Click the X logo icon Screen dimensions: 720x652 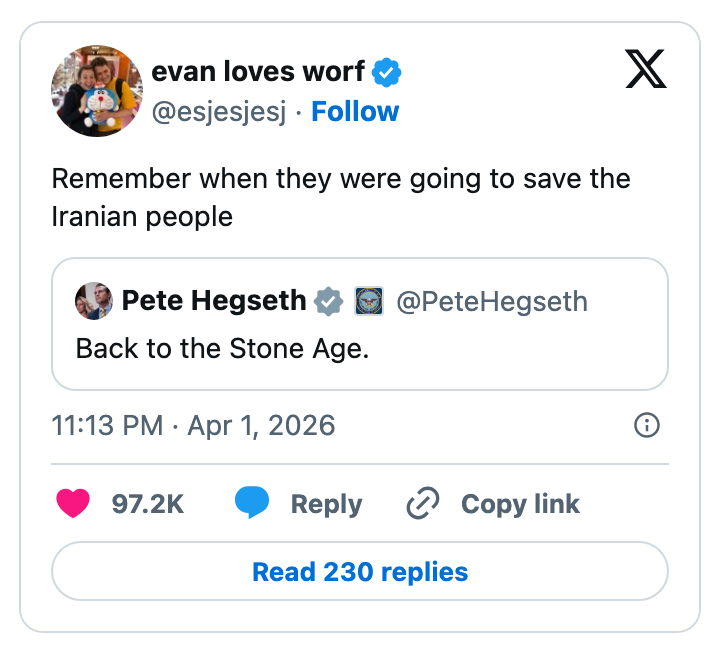[646, 68]
